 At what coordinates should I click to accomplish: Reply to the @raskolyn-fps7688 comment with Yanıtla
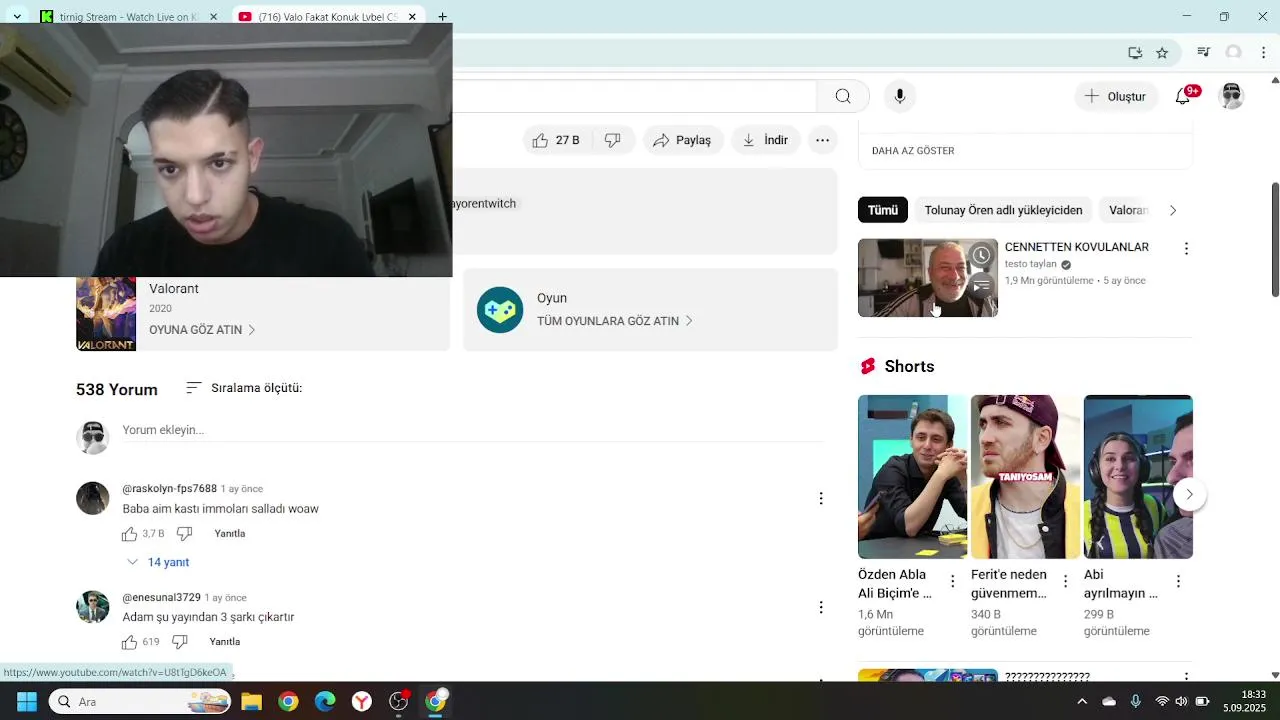[x=230, y=534]
